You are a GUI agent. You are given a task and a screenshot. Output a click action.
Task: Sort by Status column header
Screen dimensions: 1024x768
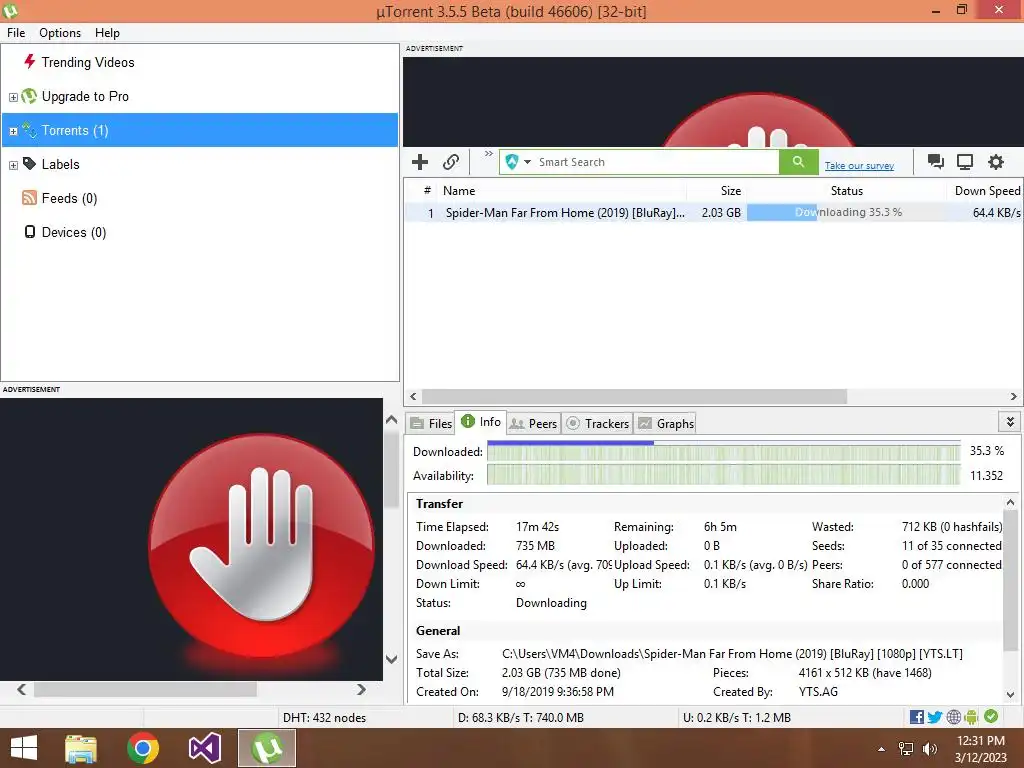click(x=846, y=191)
